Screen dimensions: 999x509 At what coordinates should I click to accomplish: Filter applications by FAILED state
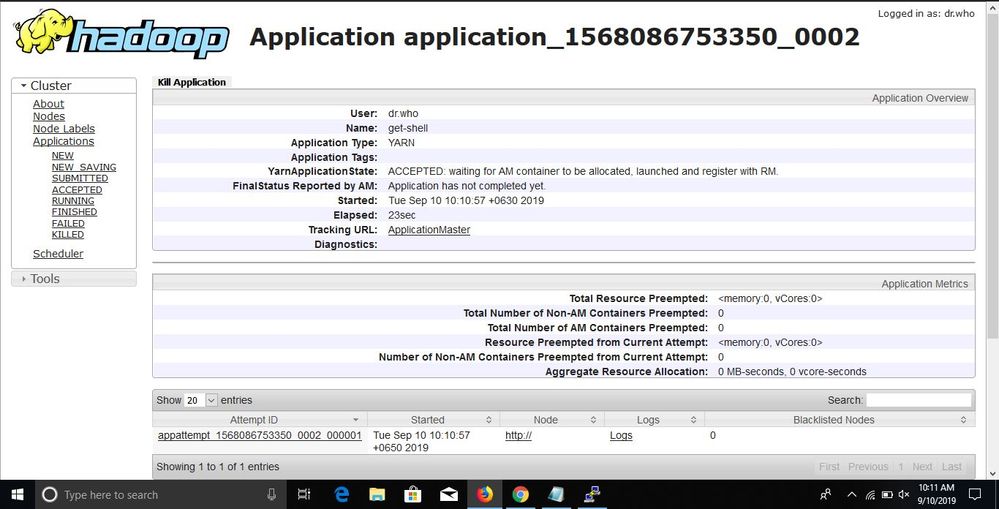pos(68,224)
